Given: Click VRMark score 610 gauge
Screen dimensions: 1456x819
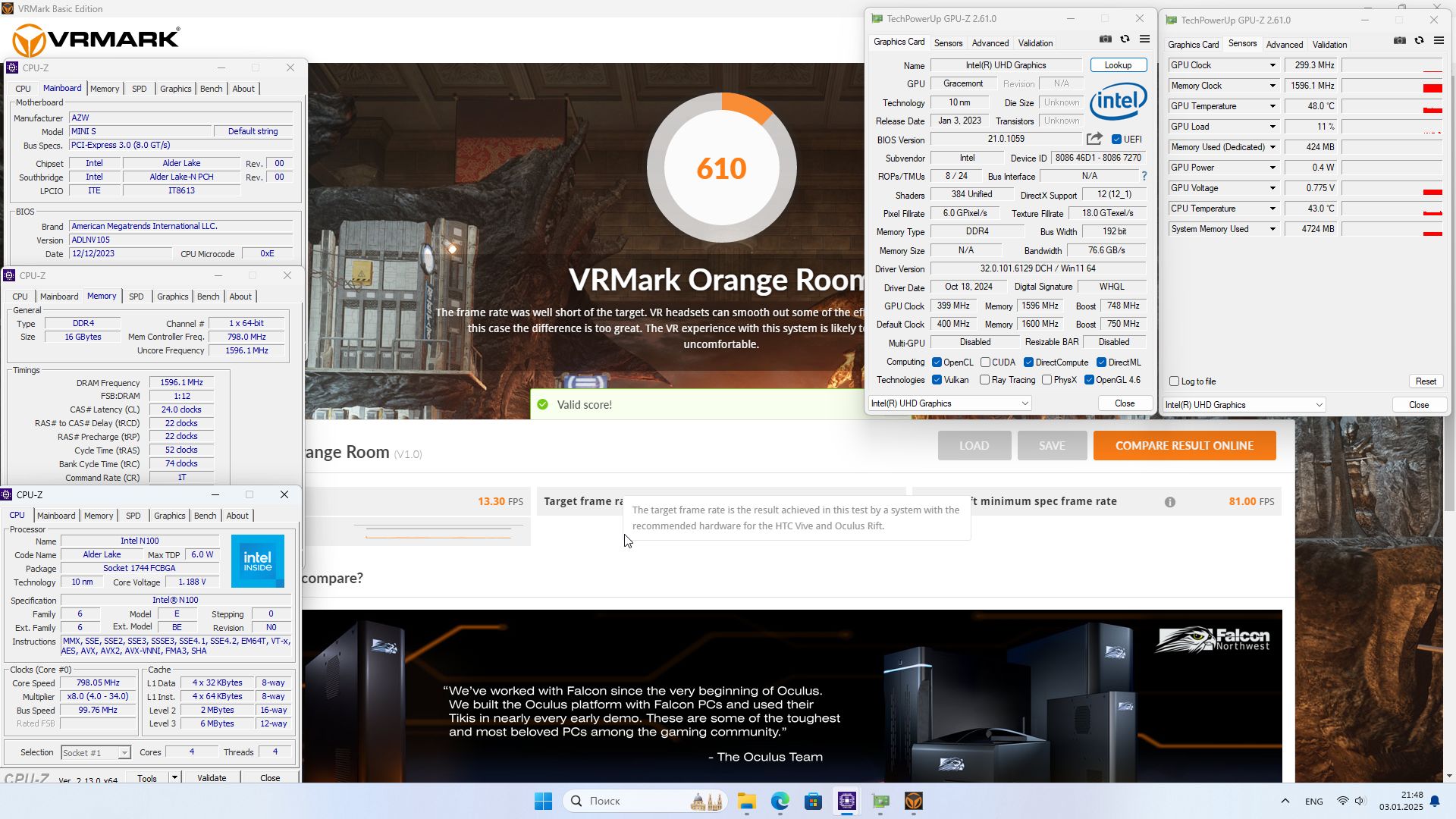Looking at the screenshot, I should (721, 168).
